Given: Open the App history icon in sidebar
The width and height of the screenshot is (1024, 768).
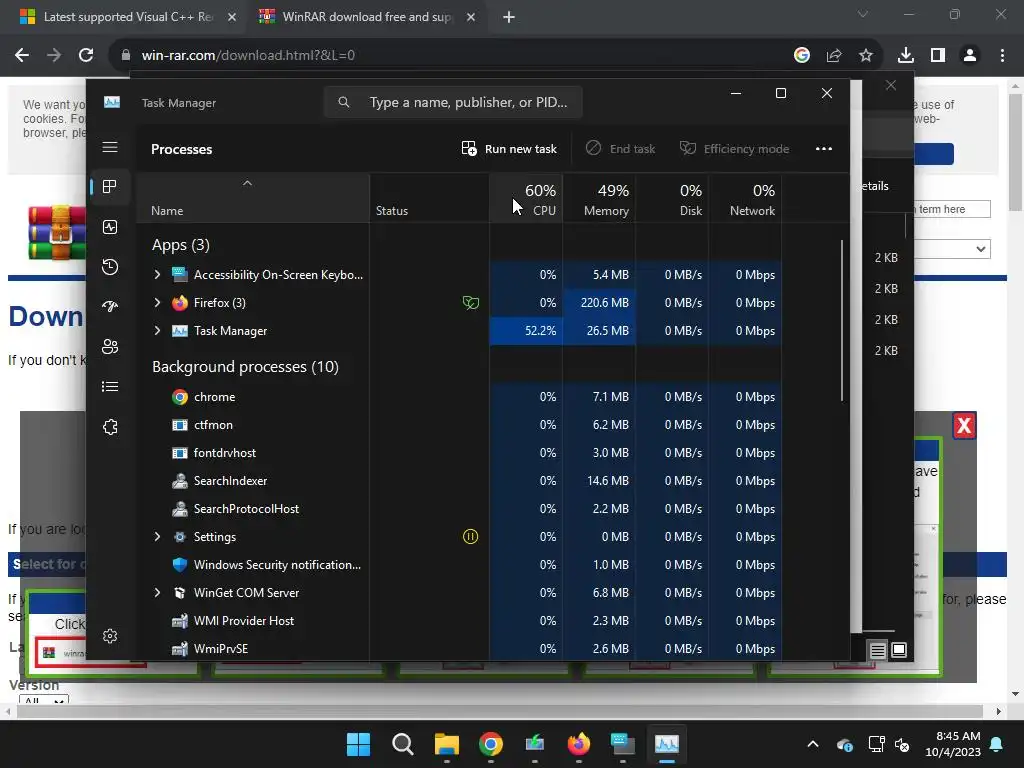Looking at the screenshot, I should (x=110, y=266).
